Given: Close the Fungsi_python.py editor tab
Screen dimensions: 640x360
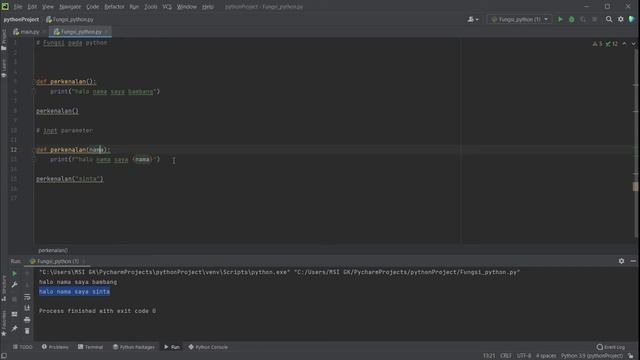Looking at the screenshot, I should tap(107, 32).
